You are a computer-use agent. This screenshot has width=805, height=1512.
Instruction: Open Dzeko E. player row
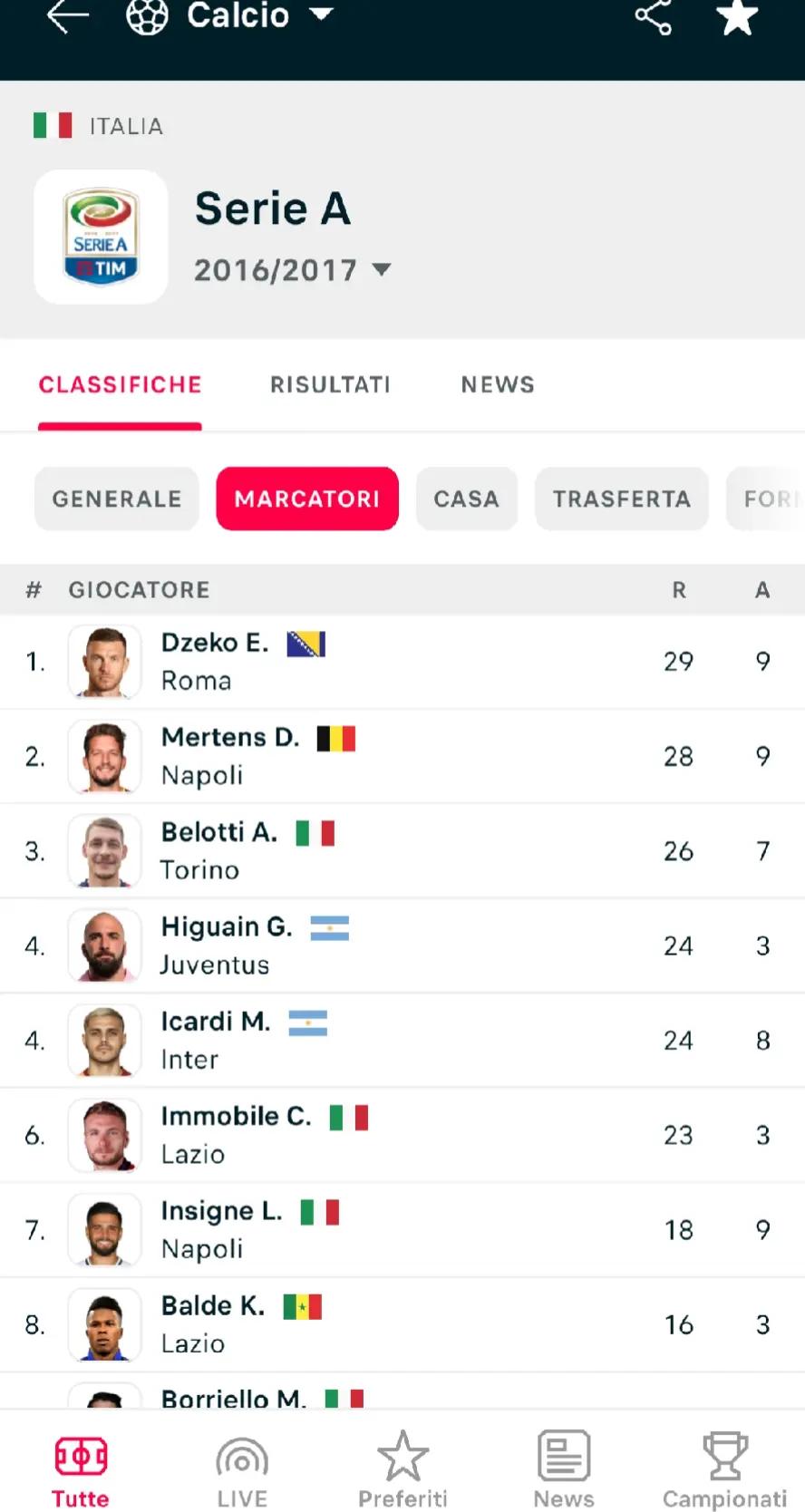point(402,662)
